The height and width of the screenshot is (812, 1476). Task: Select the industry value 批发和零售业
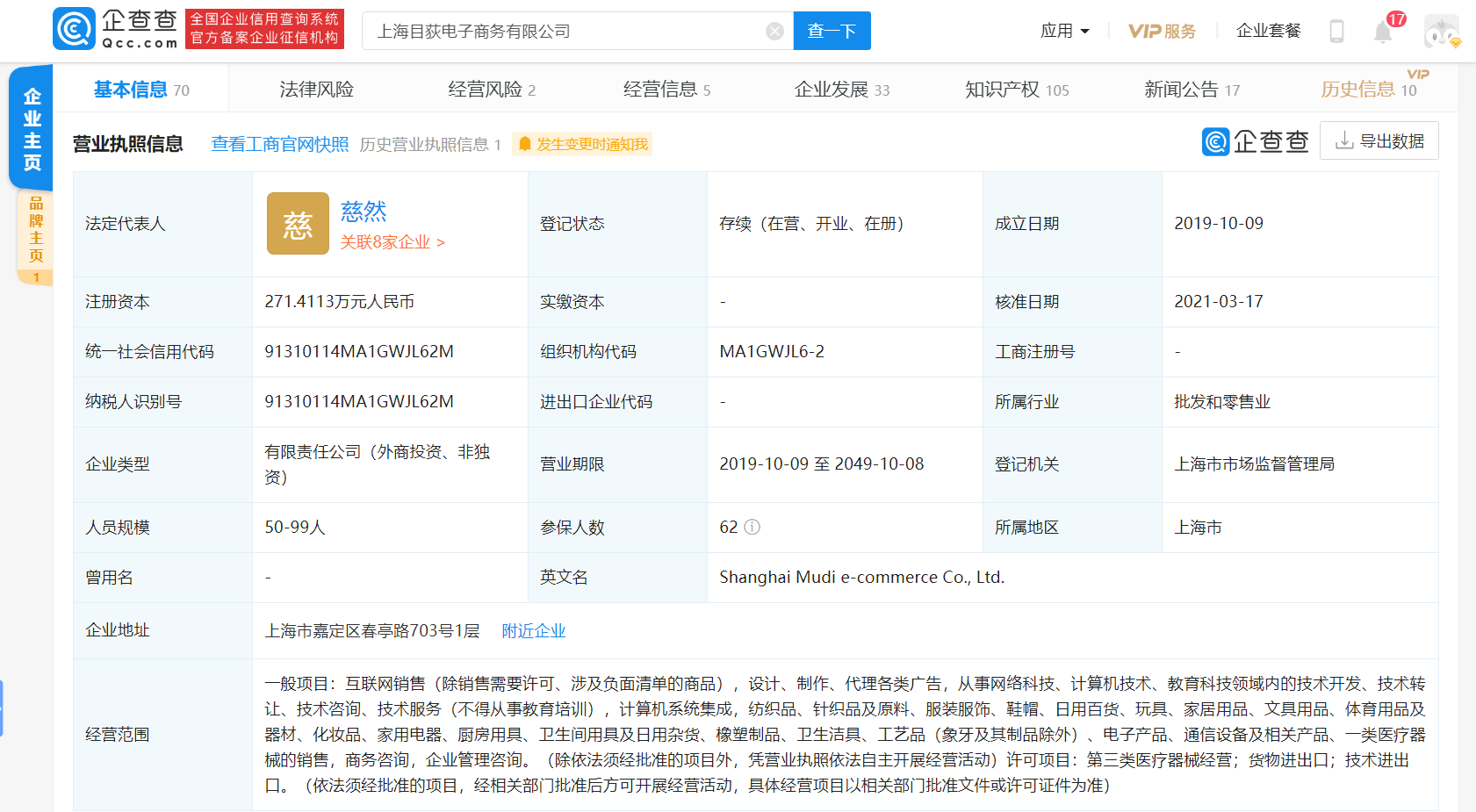pos(1222,401)
